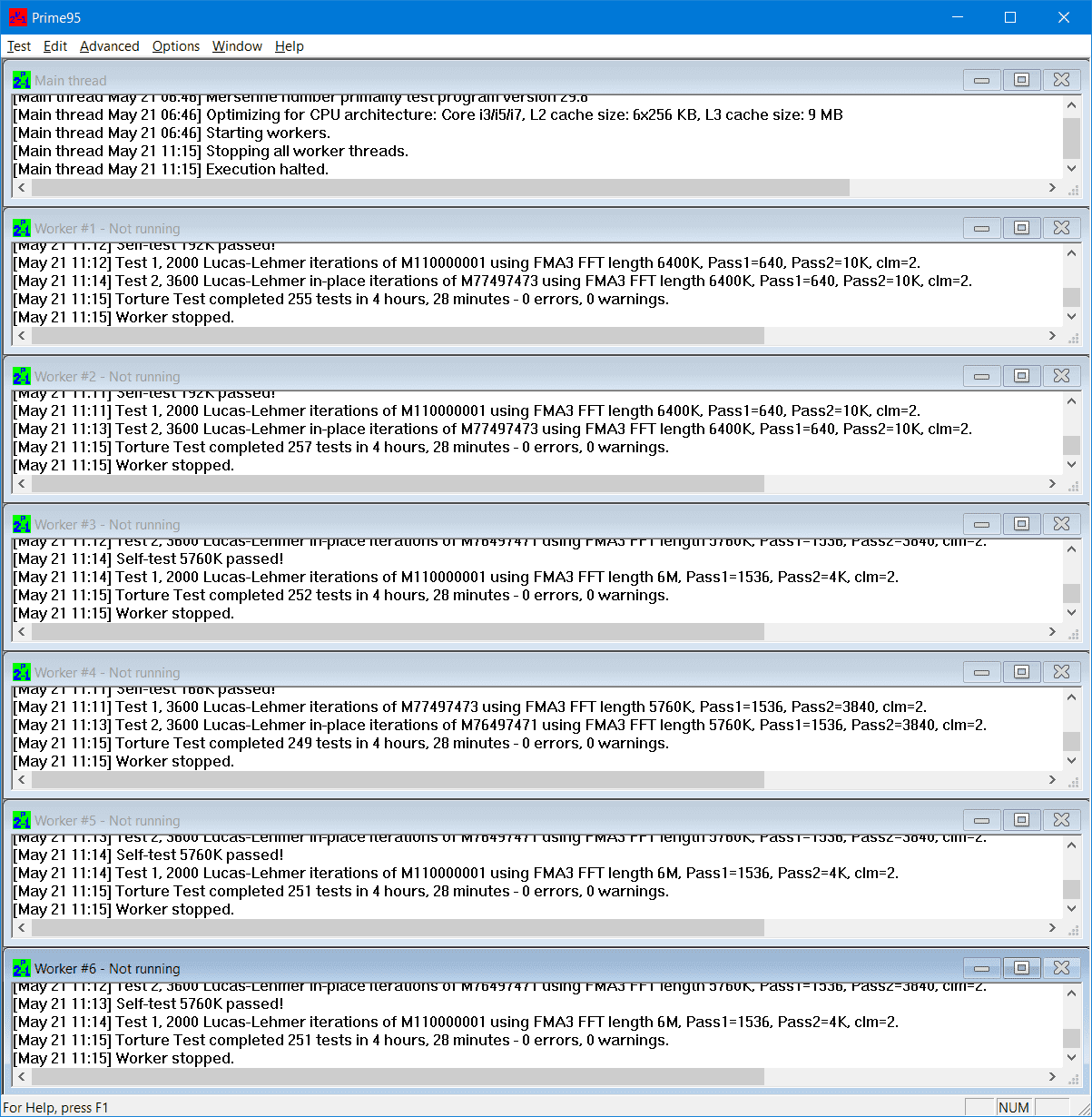Viewport: 1092px width, 1117px height.
Task: Open the Options menu
Action: [176, 46]
